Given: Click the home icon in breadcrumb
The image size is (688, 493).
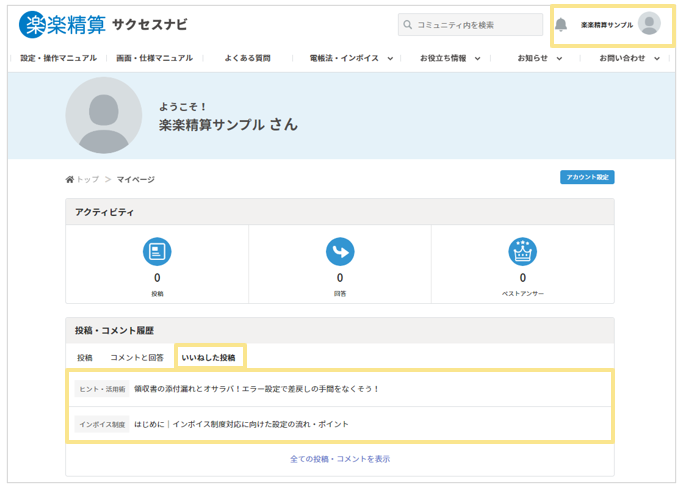Looking at the screenshot, I should pos(70,179).
